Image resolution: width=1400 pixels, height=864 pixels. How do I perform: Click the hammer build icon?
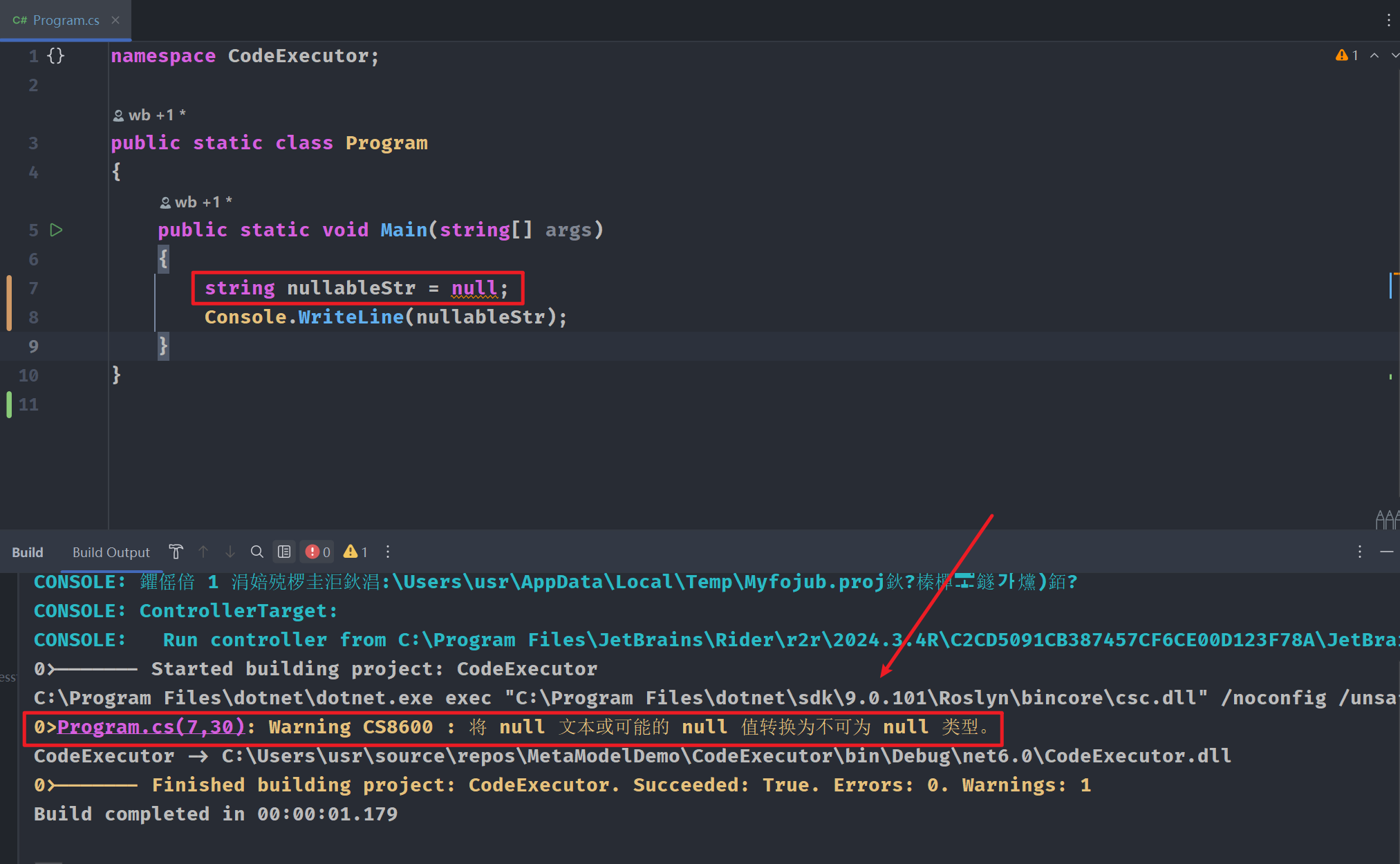coord(176,552)
